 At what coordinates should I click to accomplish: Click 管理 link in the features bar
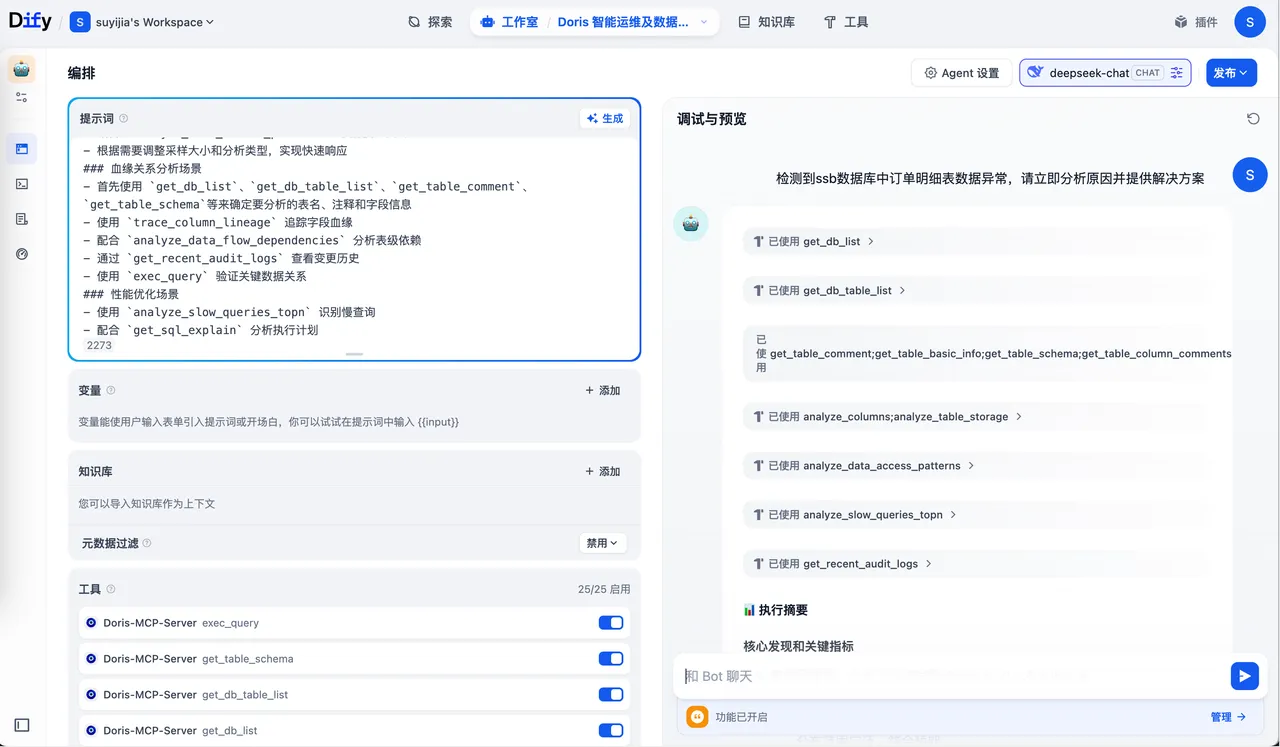coord(1220,717)
